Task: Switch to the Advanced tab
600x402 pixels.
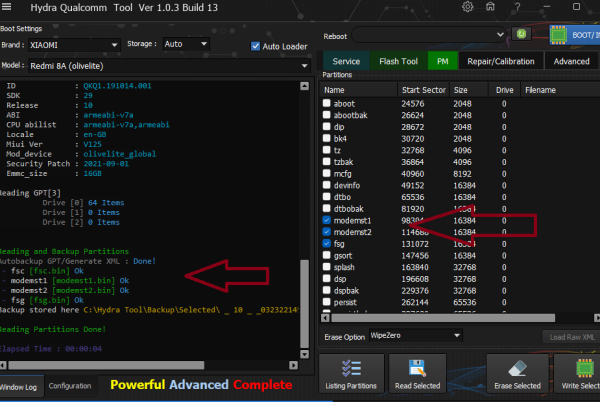Action: 571,61
